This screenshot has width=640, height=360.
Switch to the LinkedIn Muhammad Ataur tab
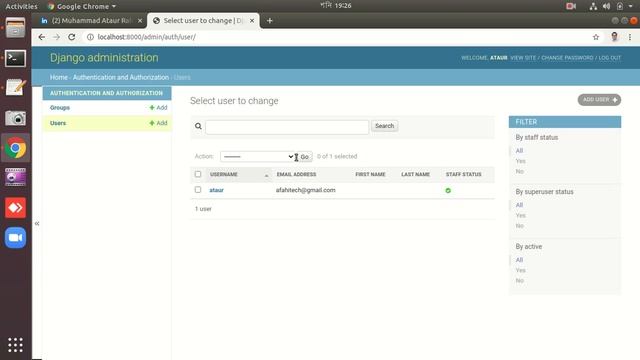click(91, 20)
